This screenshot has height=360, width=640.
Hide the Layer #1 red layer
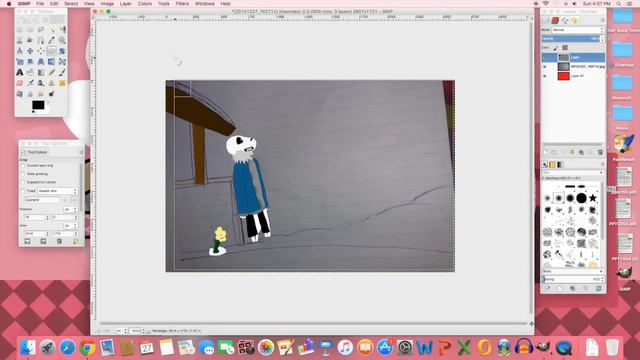(x=545, y=76)
